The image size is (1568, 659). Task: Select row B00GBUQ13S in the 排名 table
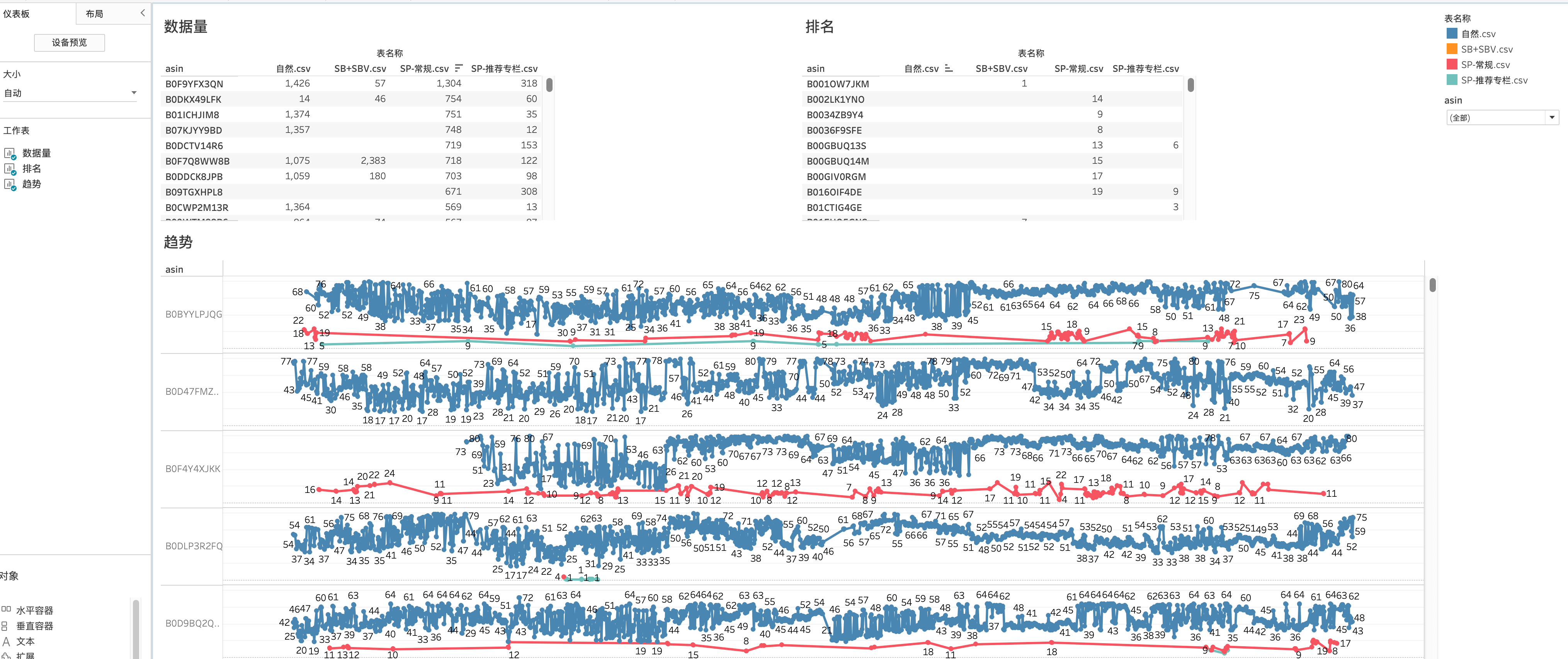(993, 145)
